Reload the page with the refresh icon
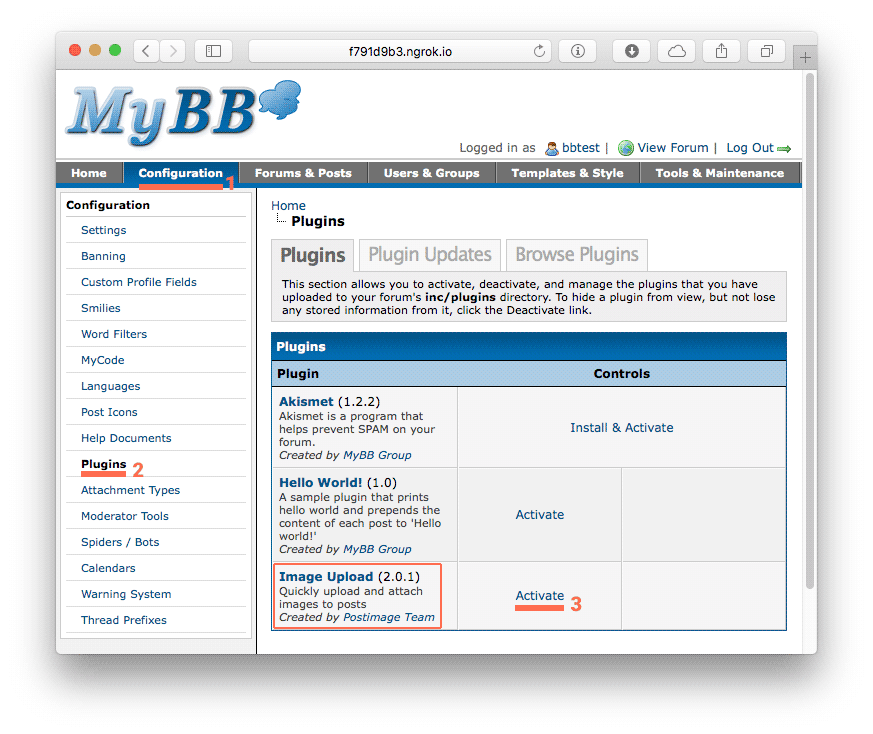 [x=538, y=49]
